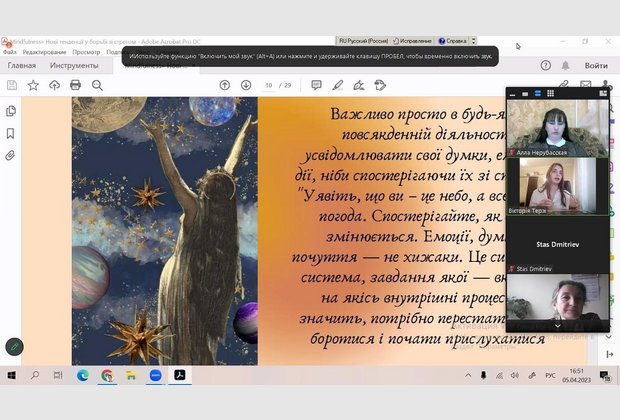Switch to the Главная tab

click(x=21, y=65)
